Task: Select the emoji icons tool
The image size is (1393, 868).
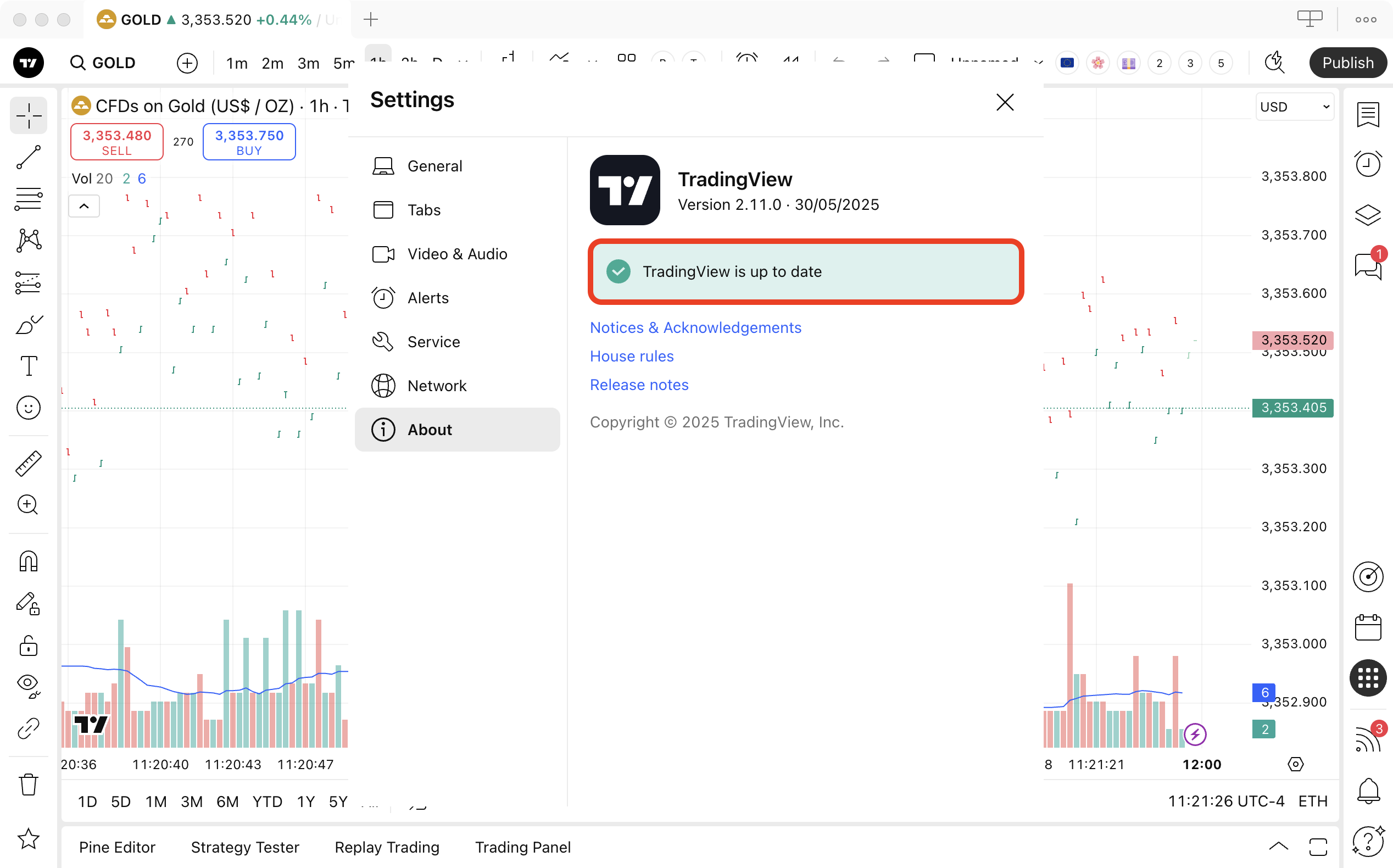Action: [x=28, y=408]
